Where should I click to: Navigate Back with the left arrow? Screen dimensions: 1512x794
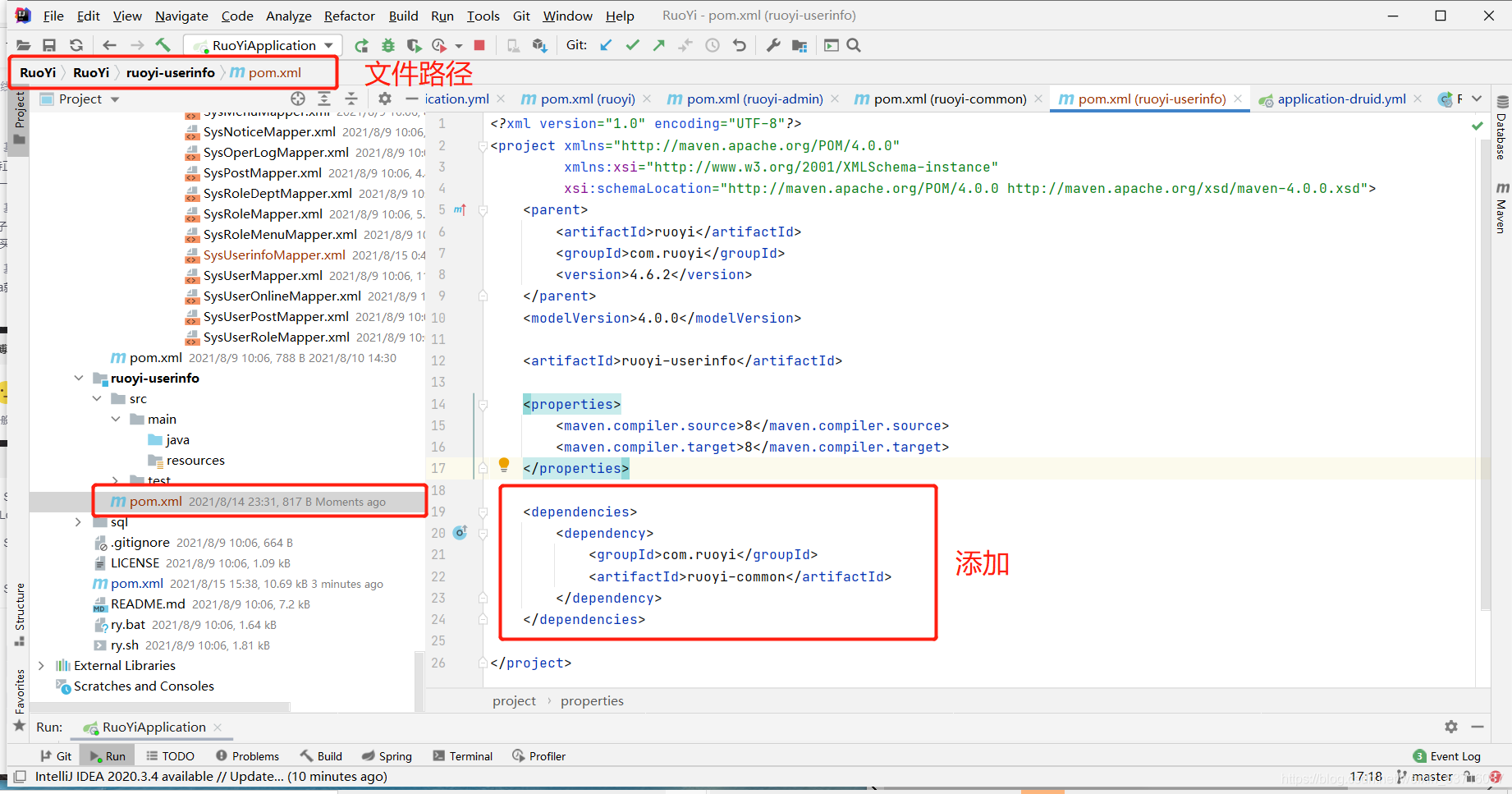pyautogui.click(x=109, y=45)
